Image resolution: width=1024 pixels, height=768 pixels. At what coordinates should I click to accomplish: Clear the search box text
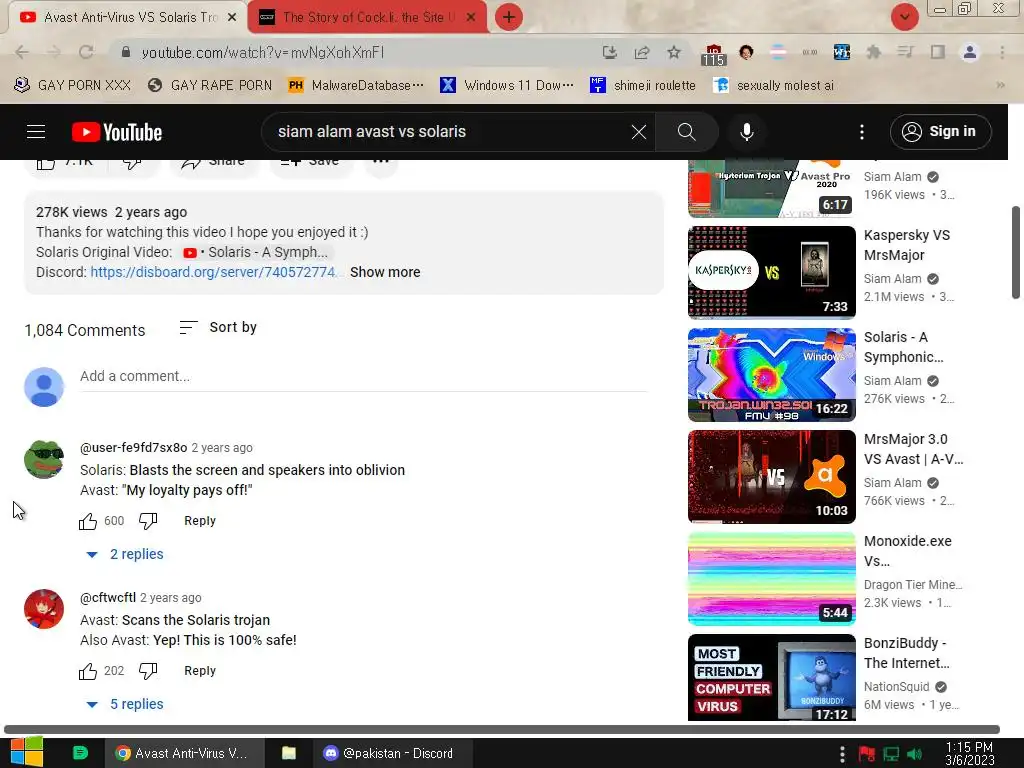click(x=639, y=132)
